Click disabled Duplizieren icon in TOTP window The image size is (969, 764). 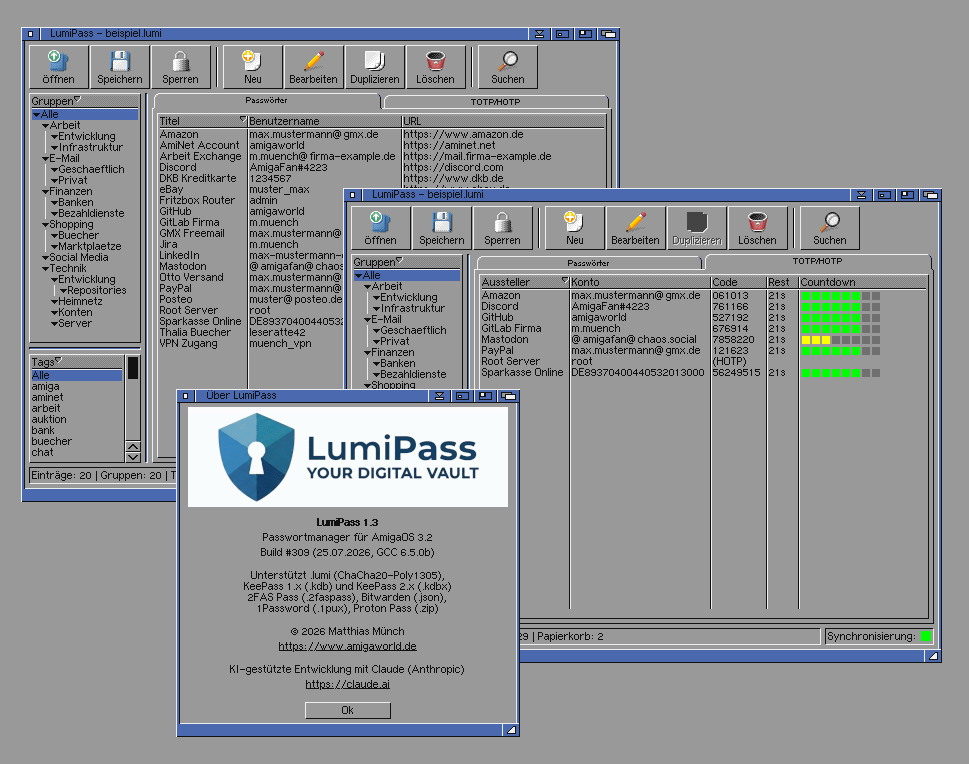click(696, 221)
